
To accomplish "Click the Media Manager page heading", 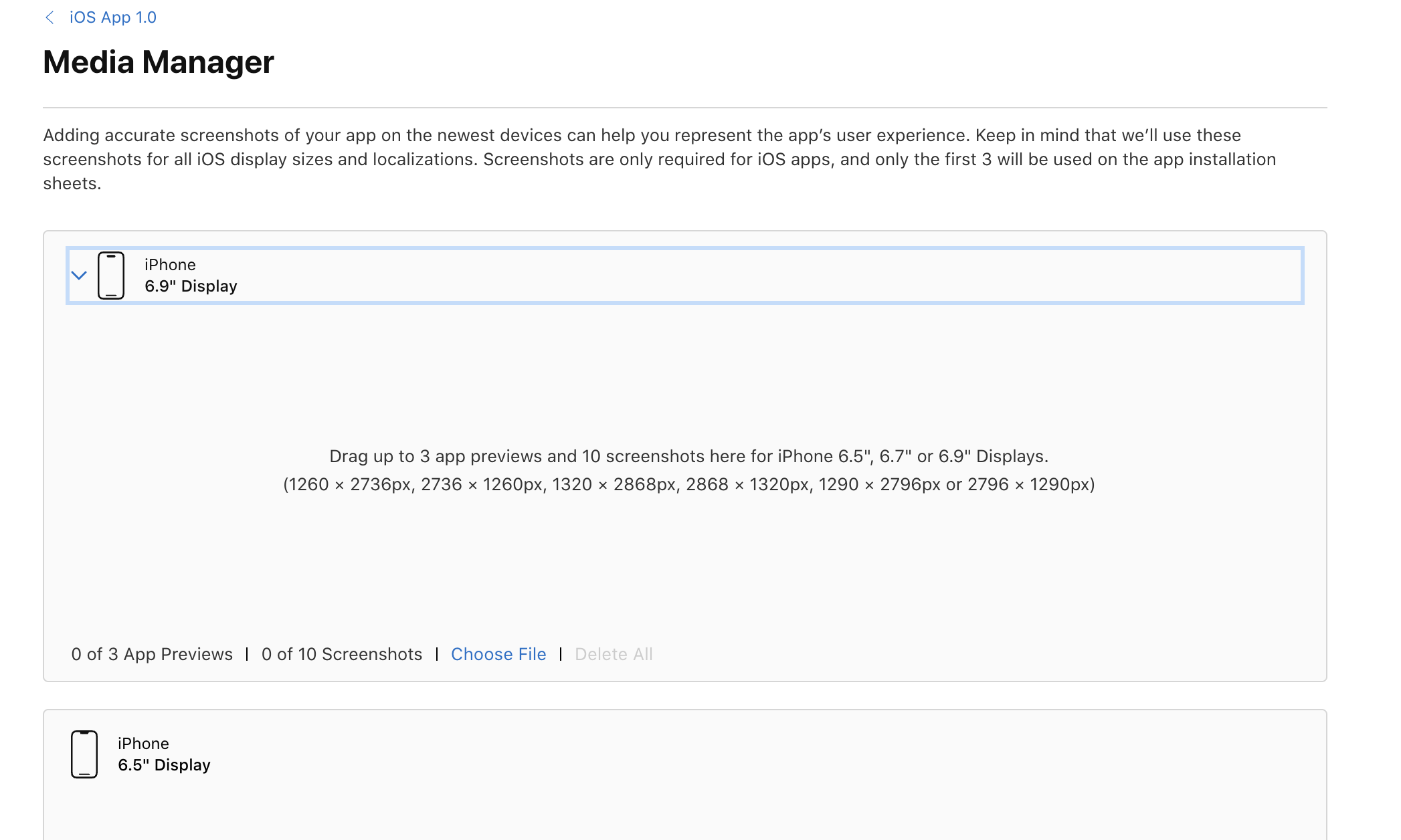I will point(159,62).
